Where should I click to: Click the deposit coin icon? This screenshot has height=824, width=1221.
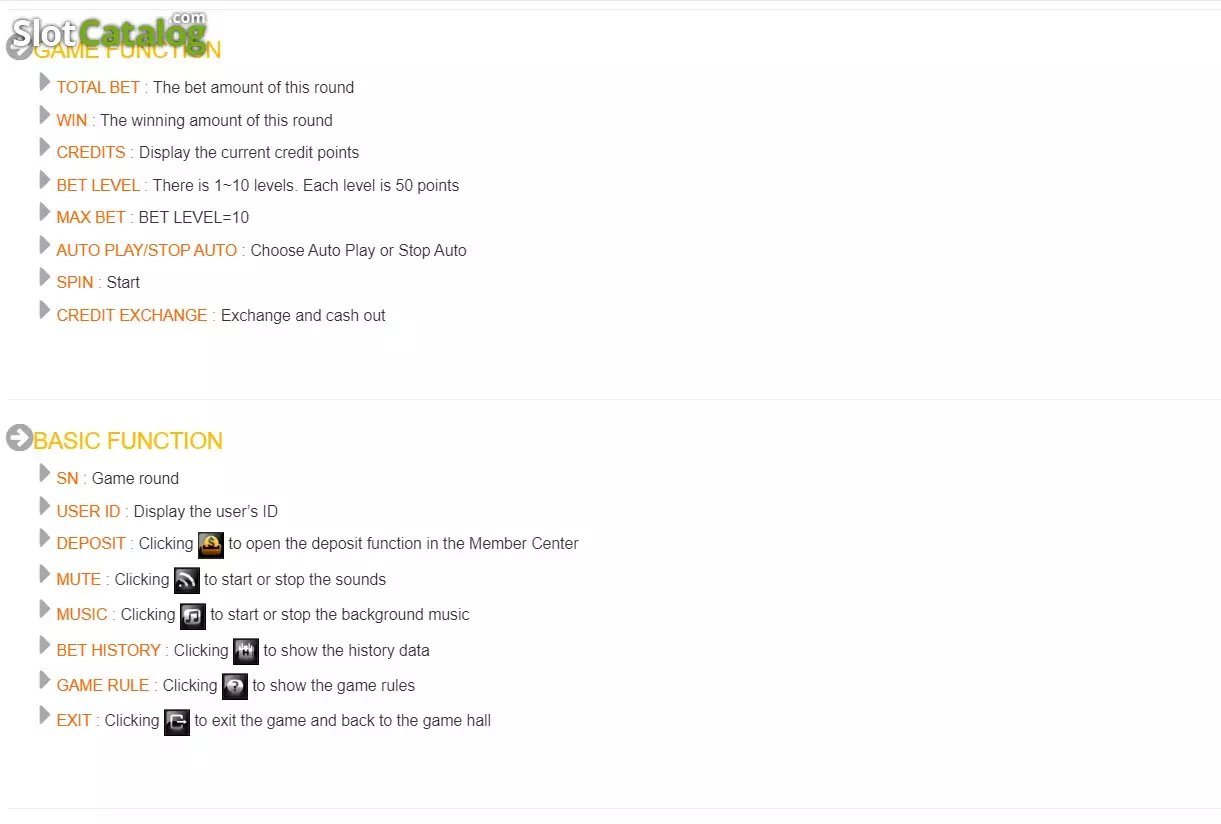click(210, 545)
